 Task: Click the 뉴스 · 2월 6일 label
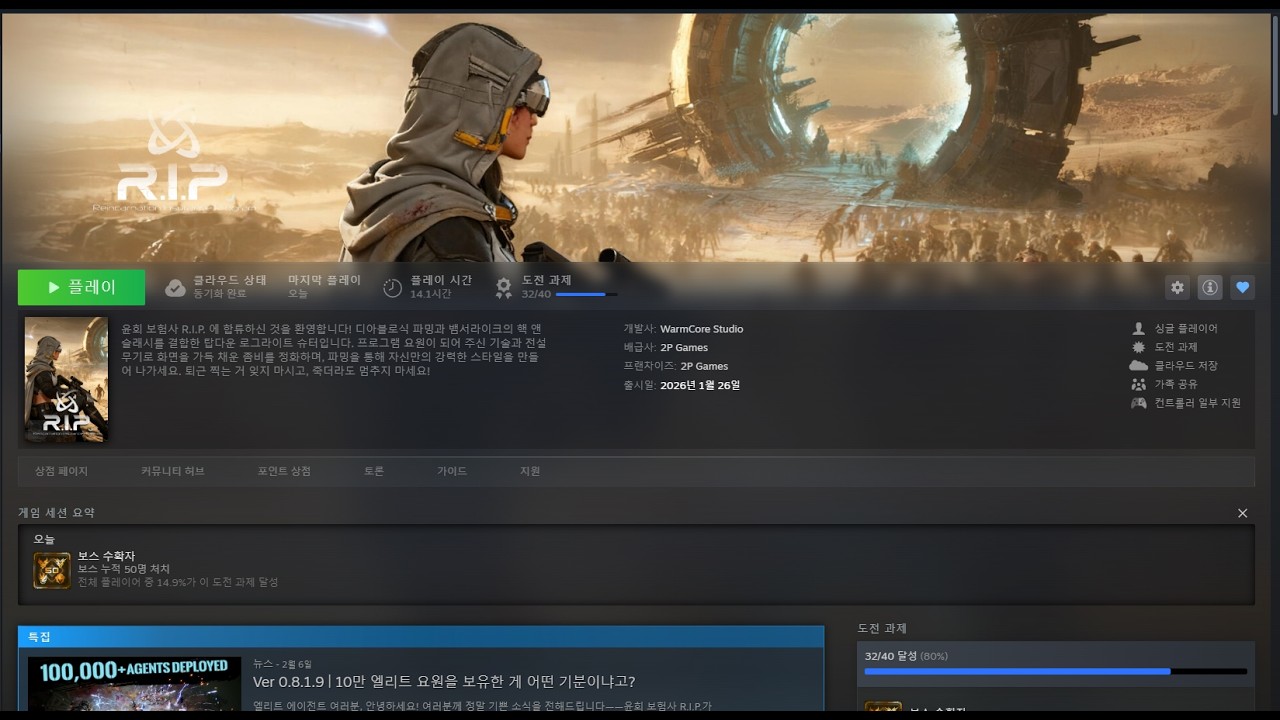pos(282,664)
